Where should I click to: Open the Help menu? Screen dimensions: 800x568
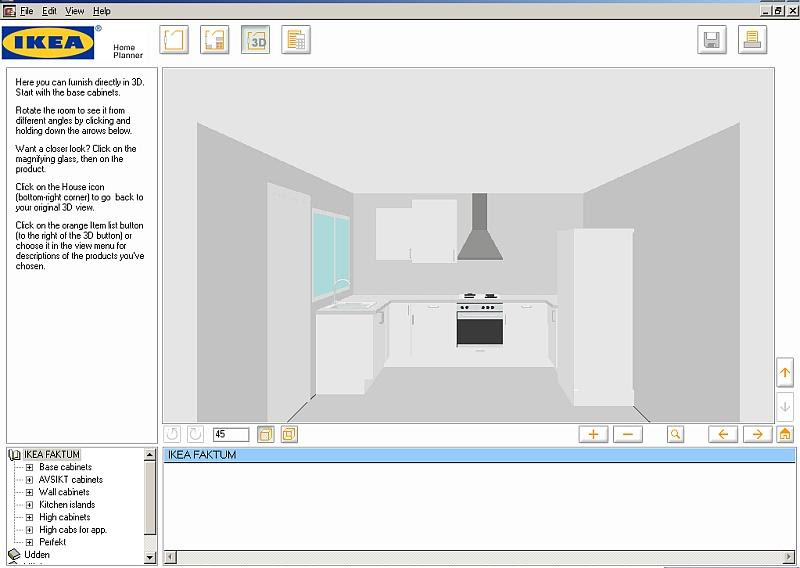102,11
